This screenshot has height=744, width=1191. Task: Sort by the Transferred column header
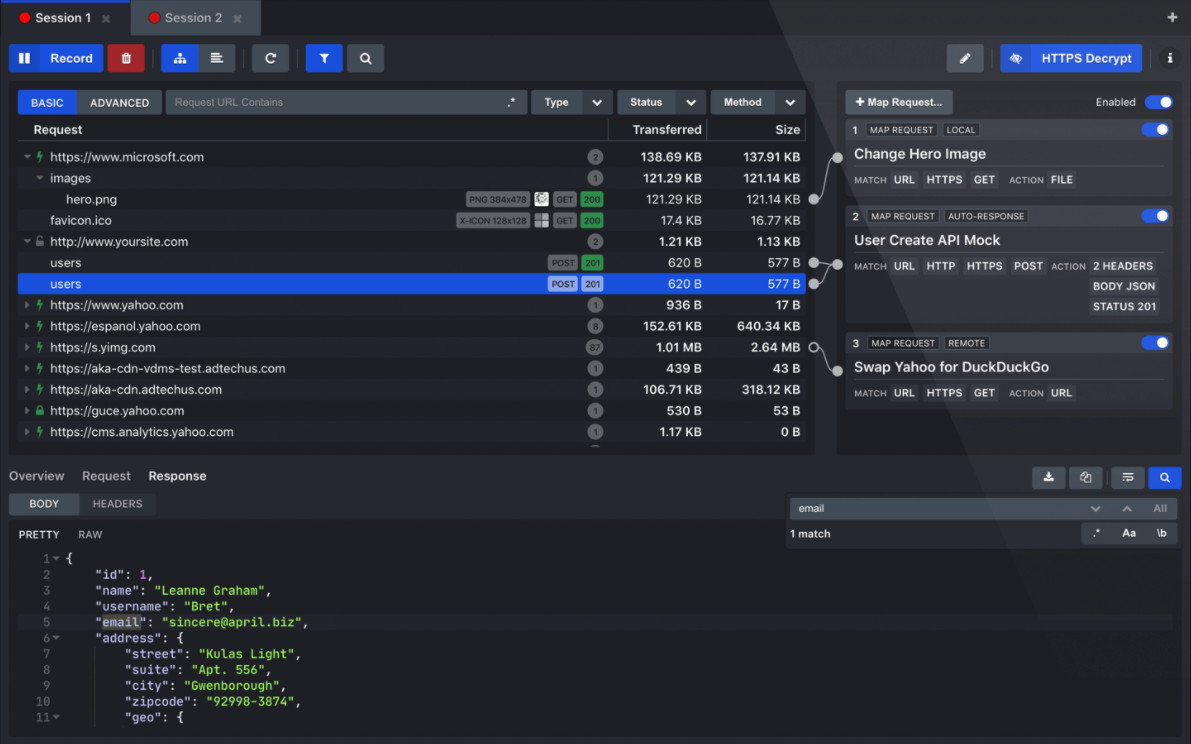coord(666,130)
